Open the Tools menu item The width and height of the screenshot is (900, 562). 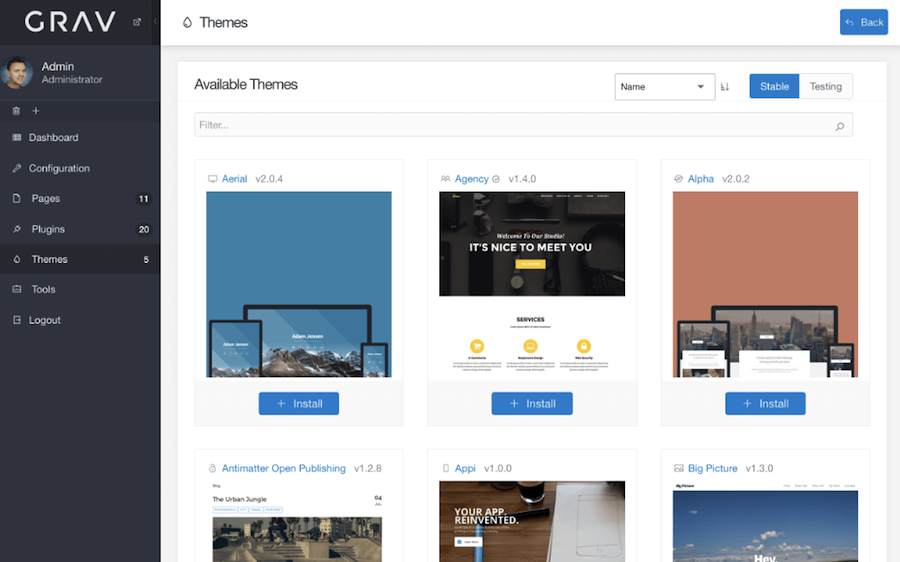click(80, 289)
